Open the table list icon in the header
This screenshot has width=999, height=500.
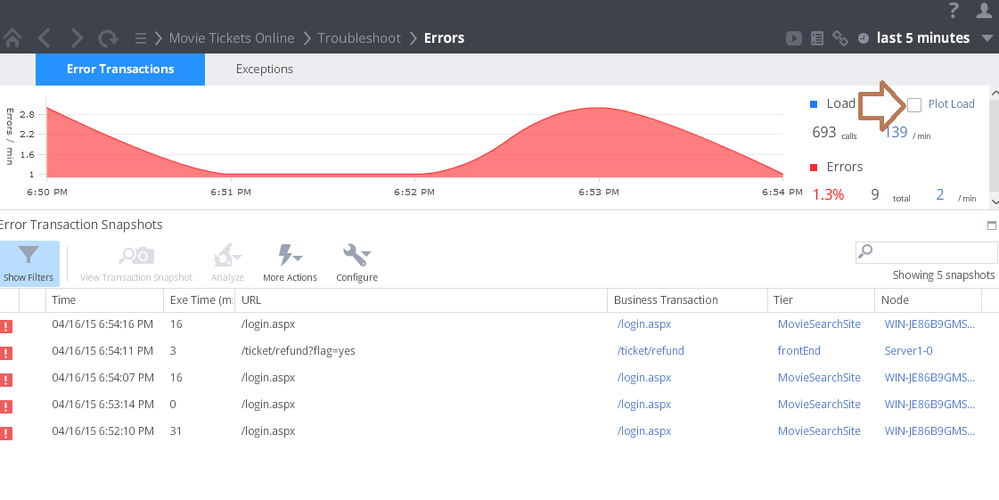point(817,38)
